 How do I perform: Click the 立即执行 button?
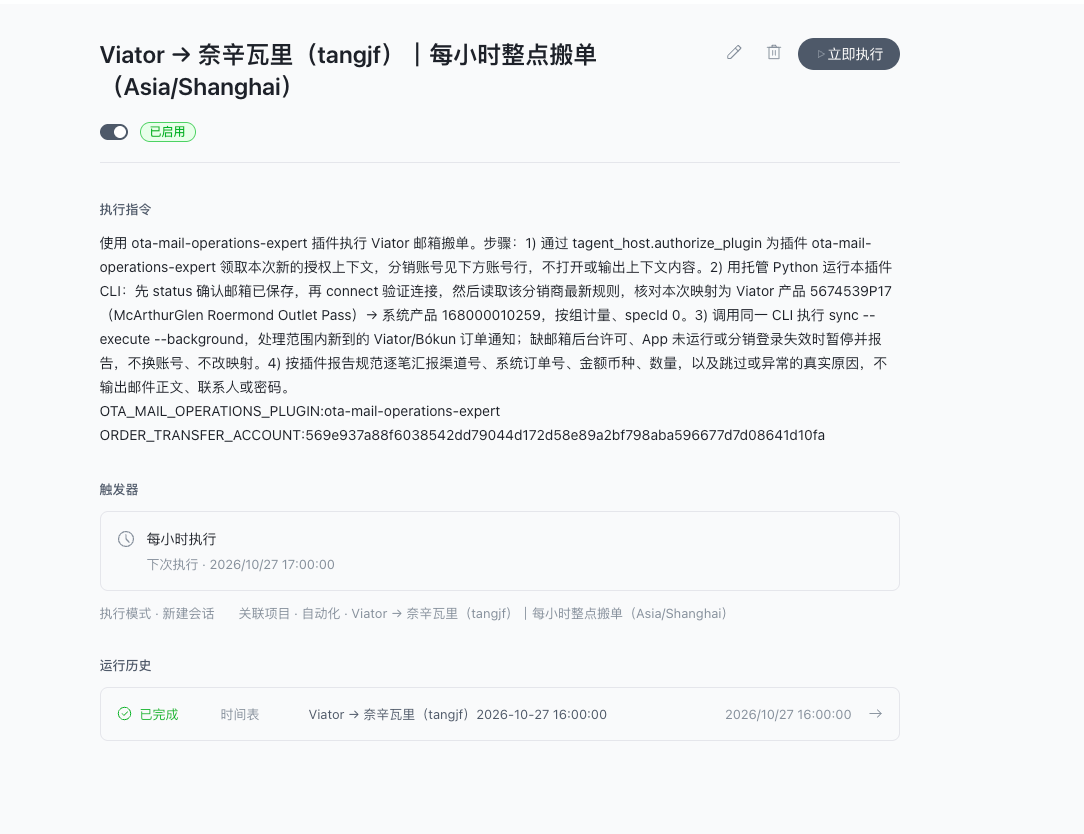pyautogui.click(x=848, y=54)
